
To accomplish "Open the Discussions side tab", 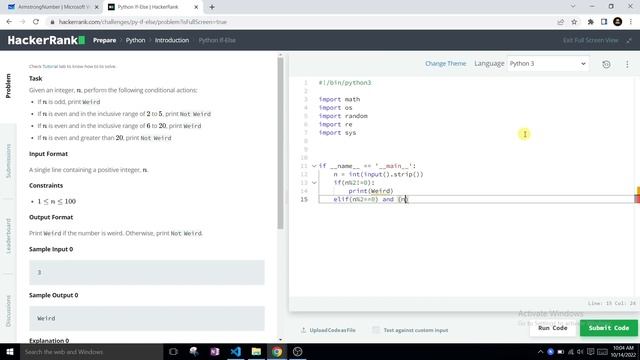I will click(x=8, y=311).
